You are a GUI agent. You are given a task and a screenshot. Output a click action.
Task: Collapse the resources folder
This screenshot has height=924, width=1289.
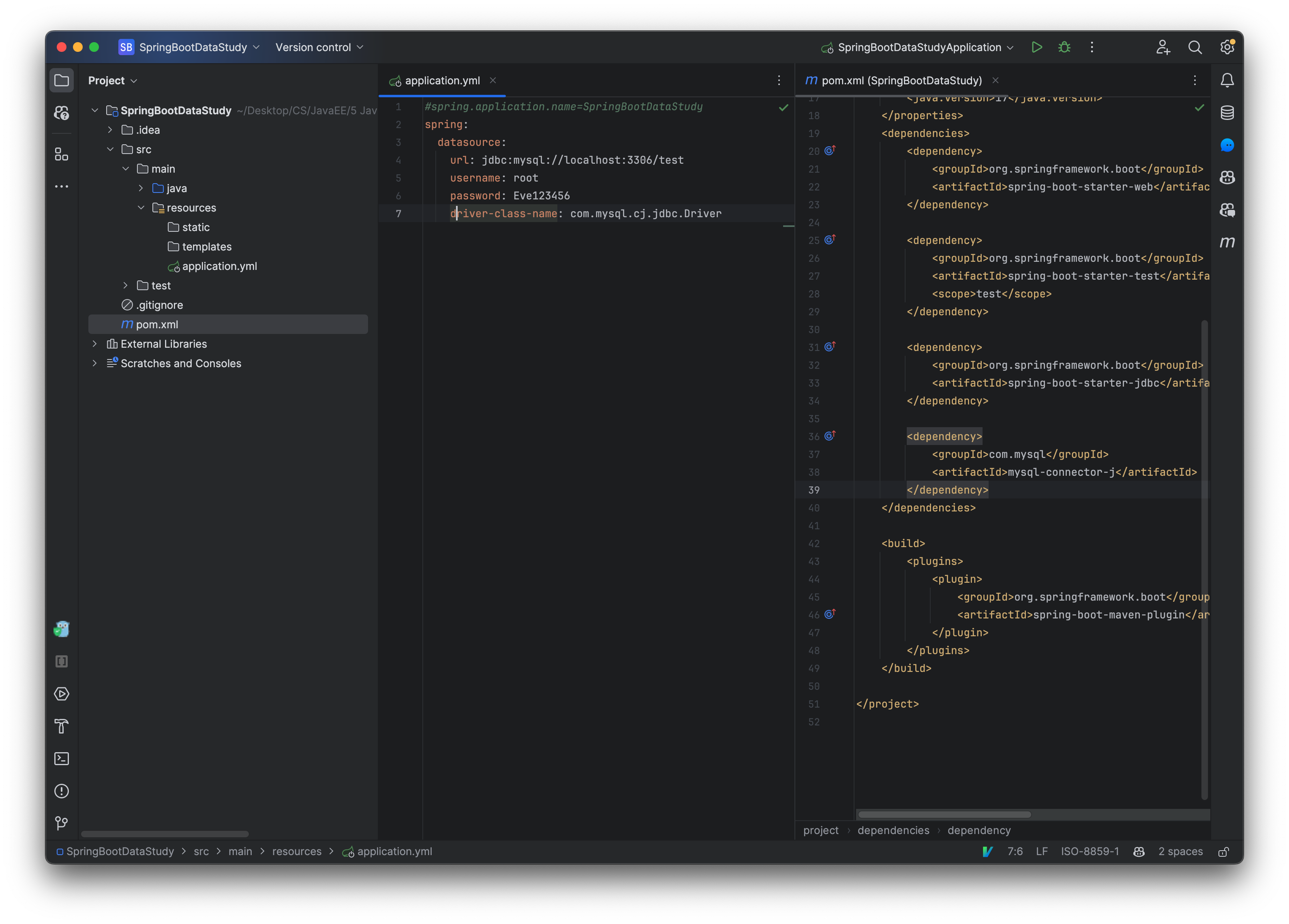[x=141, y=208]
